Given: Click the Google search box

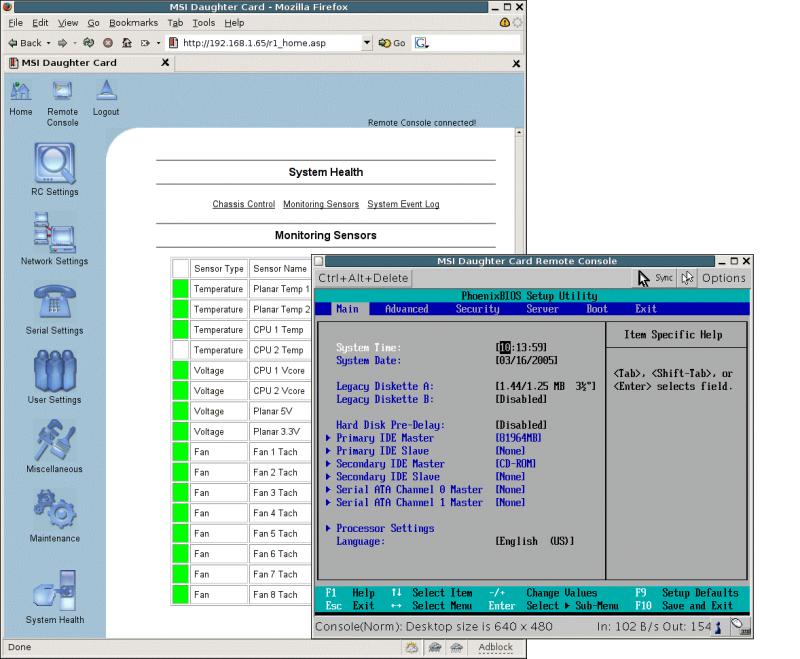Looking at the screenshot, I should pos(474,43).
